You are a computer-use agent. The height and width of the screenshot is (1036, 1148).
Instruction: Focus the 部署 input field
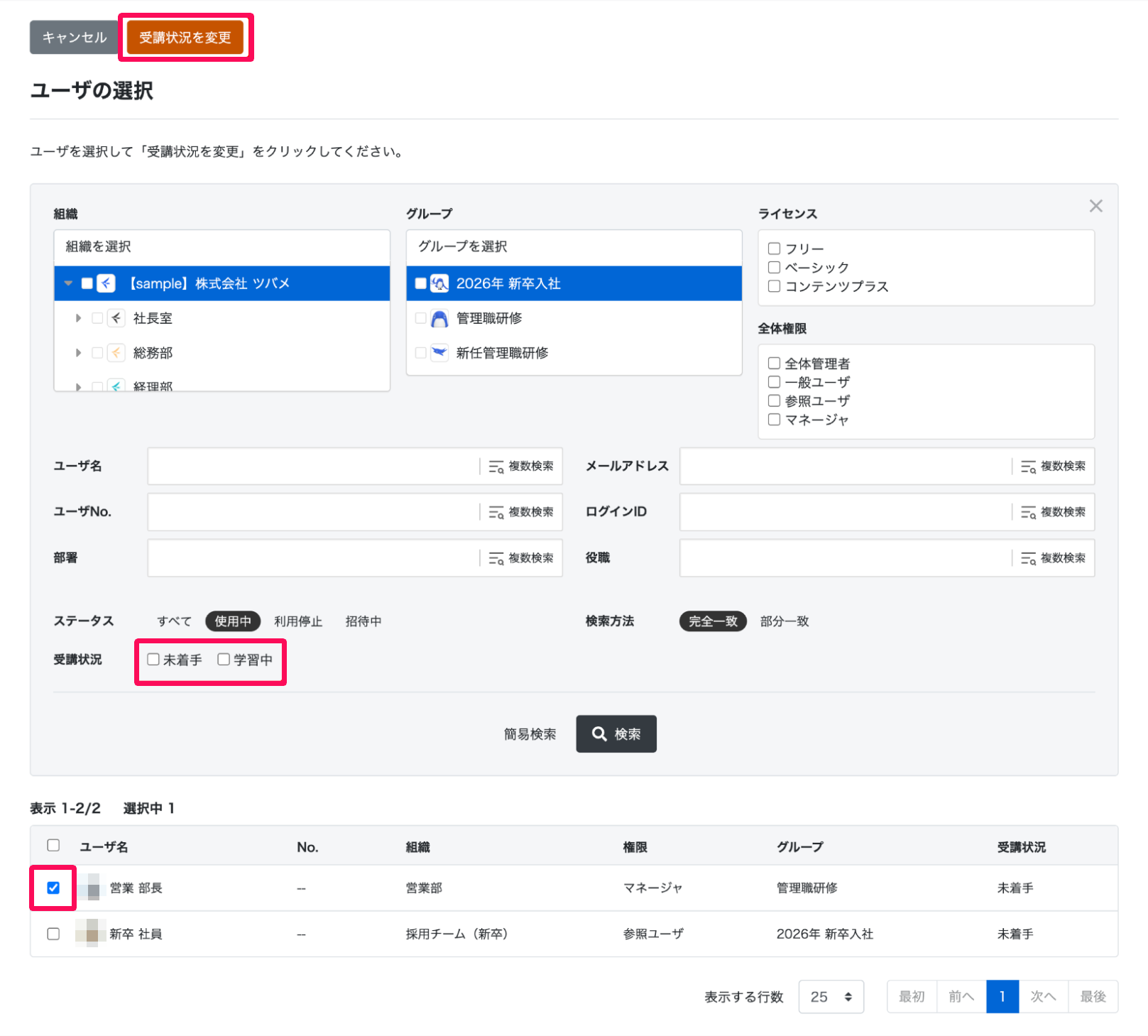tap(312, 558)
